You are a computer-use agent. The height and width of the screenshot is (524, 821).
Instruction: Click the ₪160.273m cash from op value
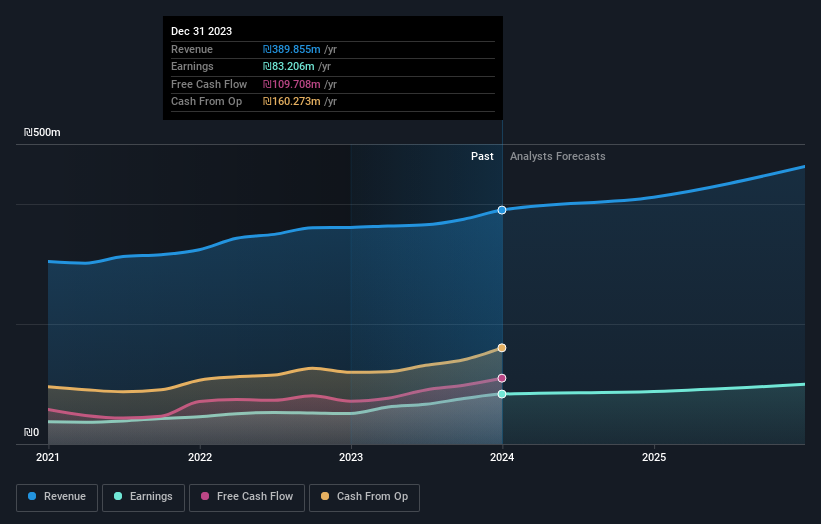click(x=292, y=102)
